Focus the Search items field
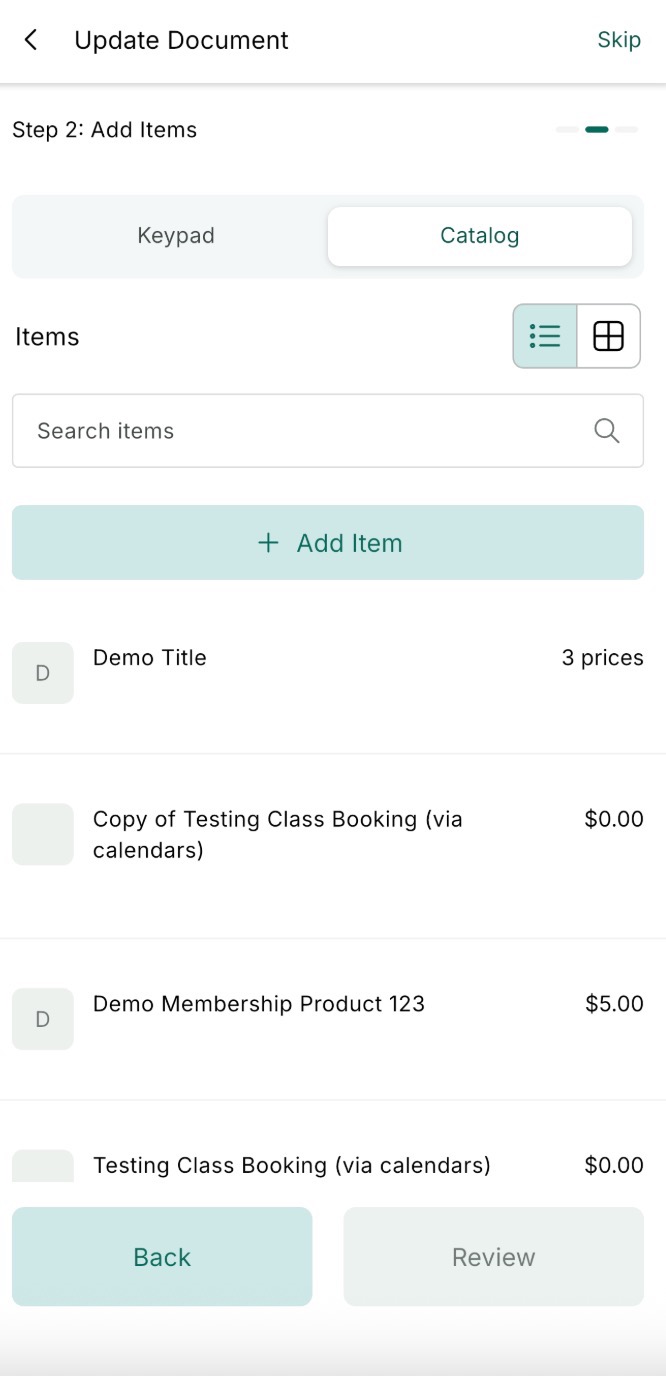 pos(300,431)
